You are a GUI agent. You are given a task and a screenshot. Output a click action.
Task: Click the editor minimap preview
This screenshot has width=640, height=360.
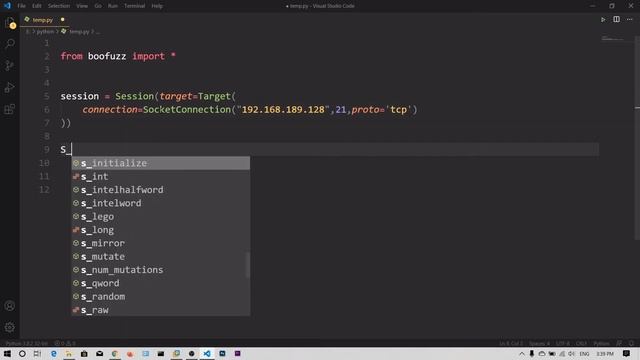pos(612,39)
